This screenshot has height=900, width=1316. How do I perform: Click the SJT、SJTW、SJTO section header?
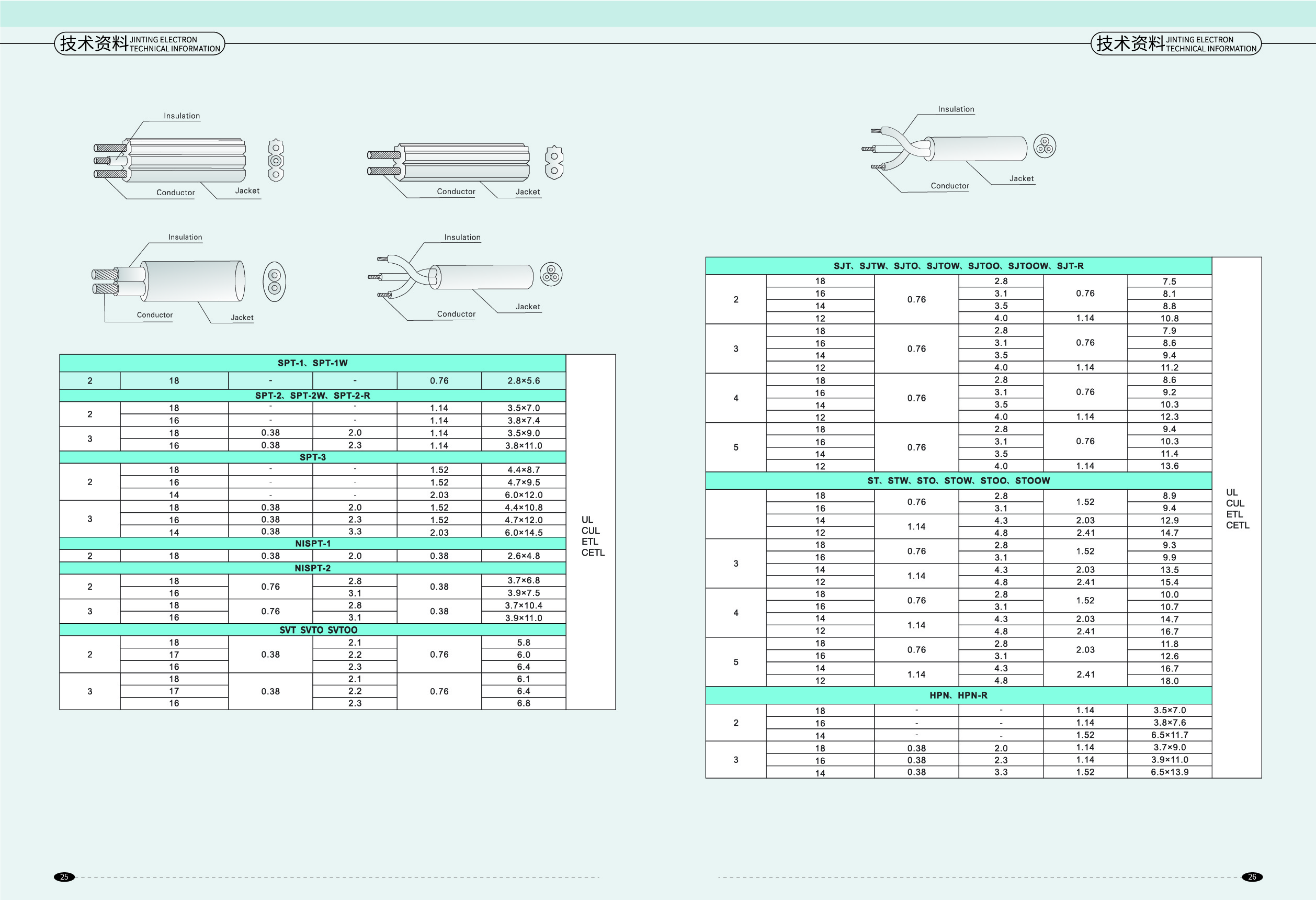coord(958,266)
